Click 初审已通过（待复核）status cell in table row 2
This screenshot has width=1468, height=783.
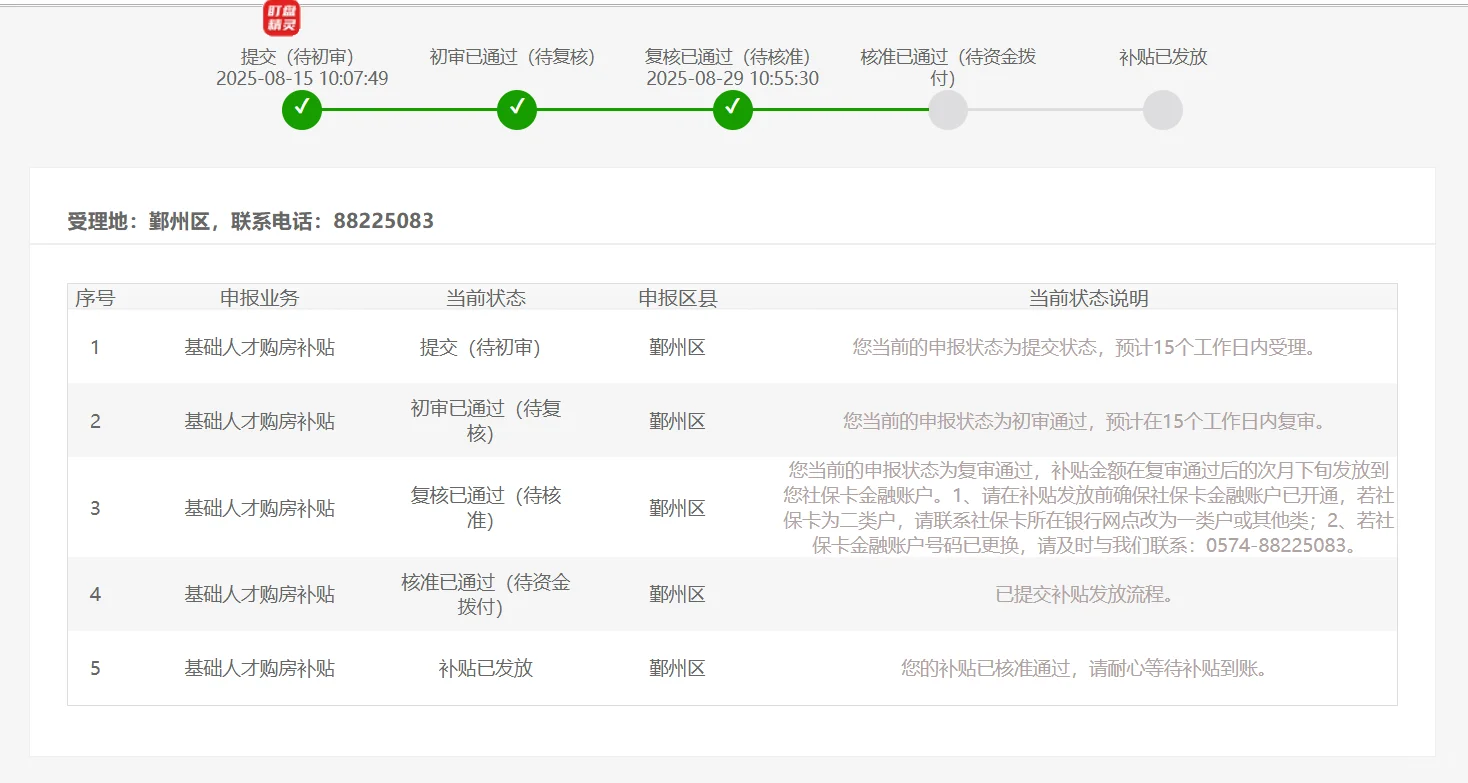(486, 421)
